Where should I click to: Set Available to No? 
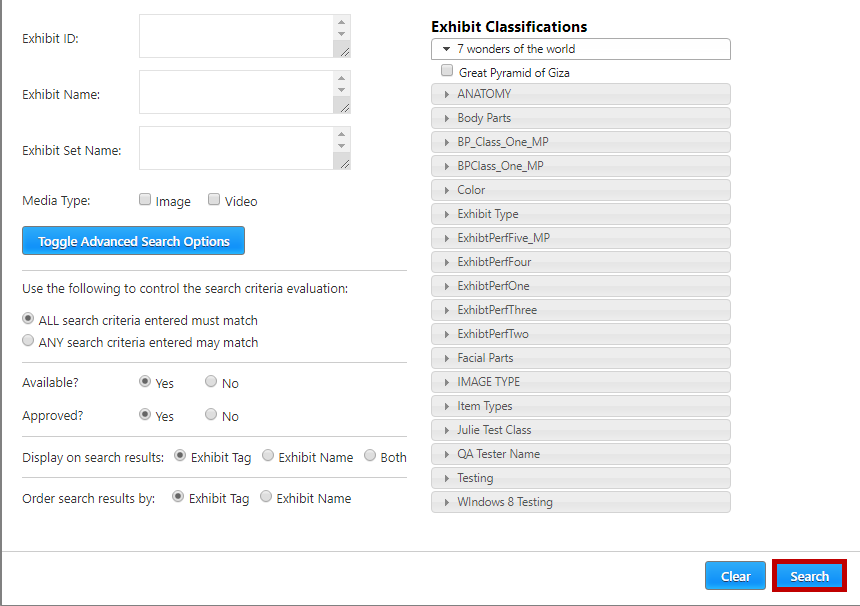[211, 382]
